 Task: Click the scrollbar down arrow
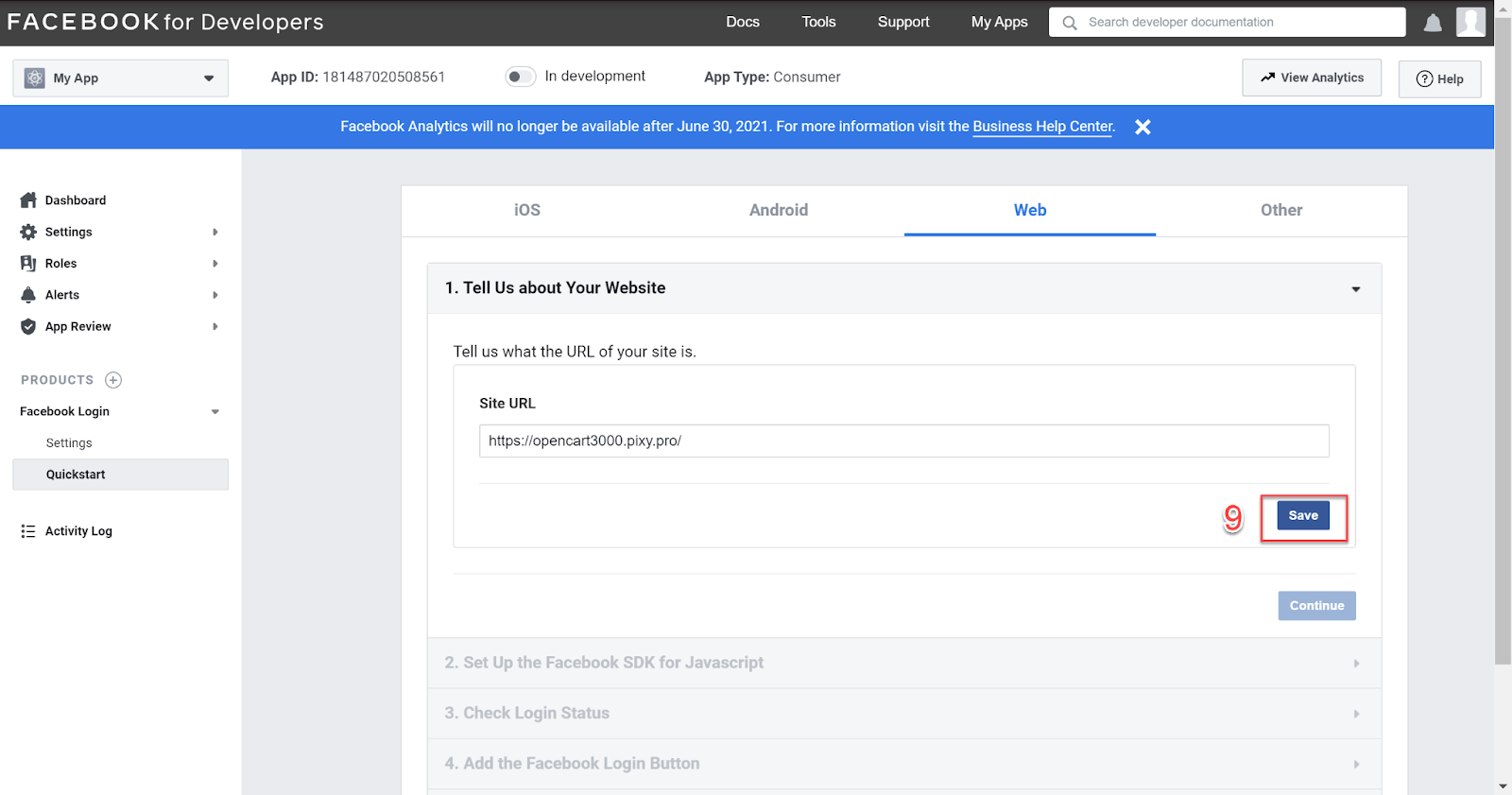(1503, 786)
